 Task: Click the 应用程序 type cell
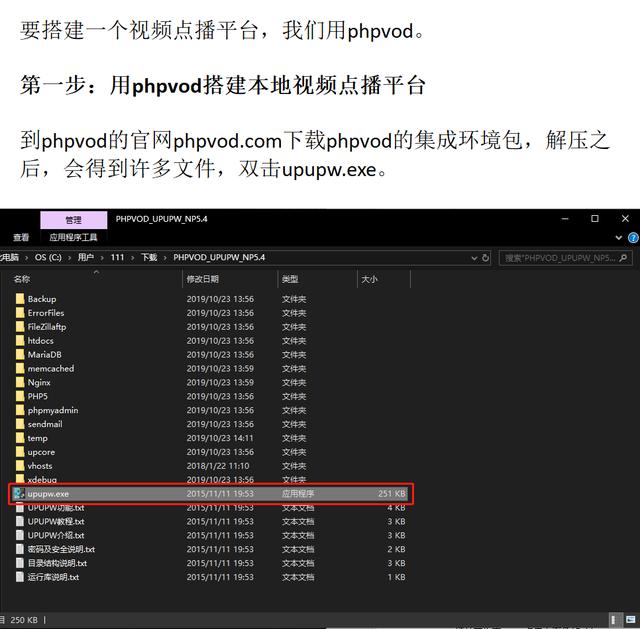tap(298, 493)
